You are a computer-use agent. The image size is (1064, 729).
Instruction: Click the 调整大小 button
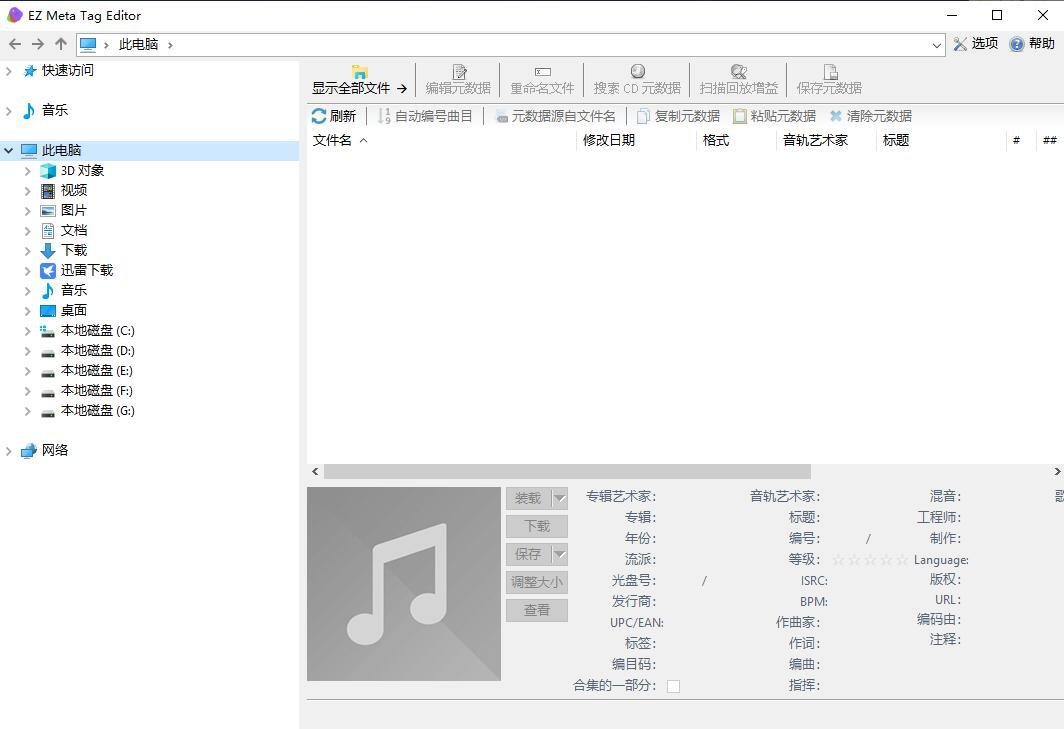(x=536, y=582)
